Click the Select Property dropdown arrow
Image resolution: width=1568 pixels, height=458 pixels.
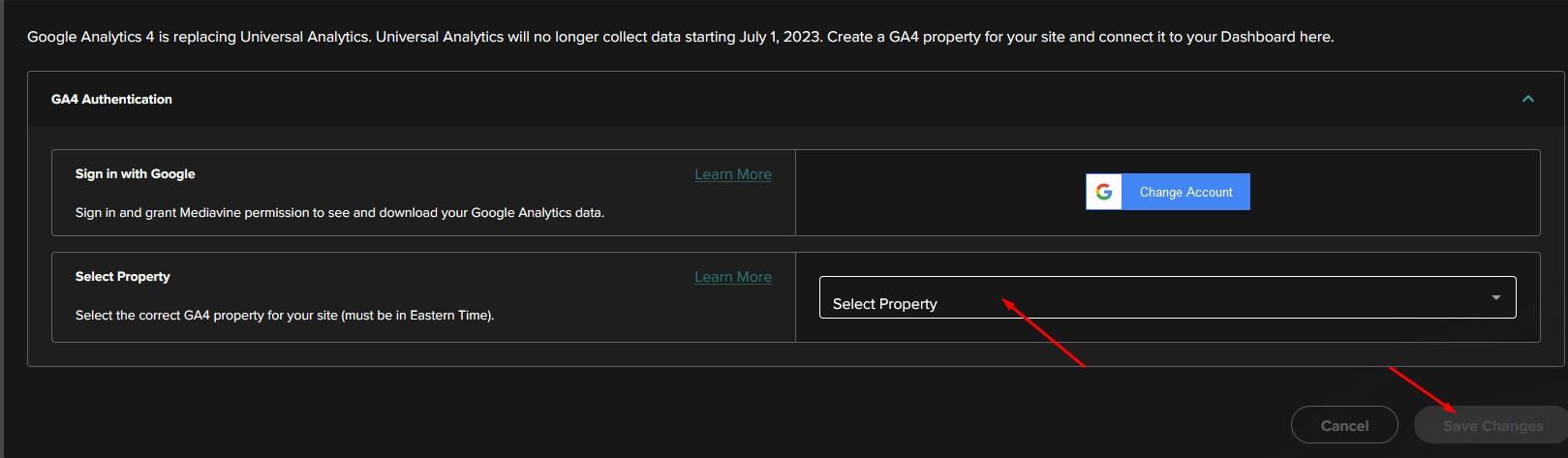[x=1496, y=297]
